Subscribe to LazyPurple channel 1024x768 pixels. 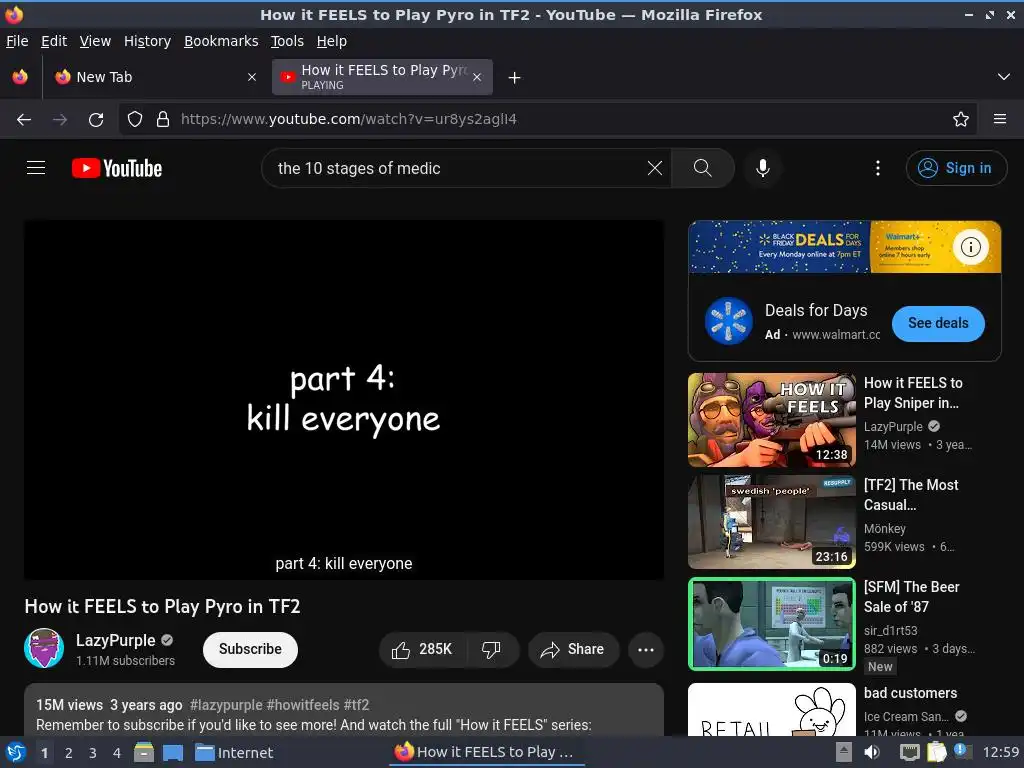250,649
